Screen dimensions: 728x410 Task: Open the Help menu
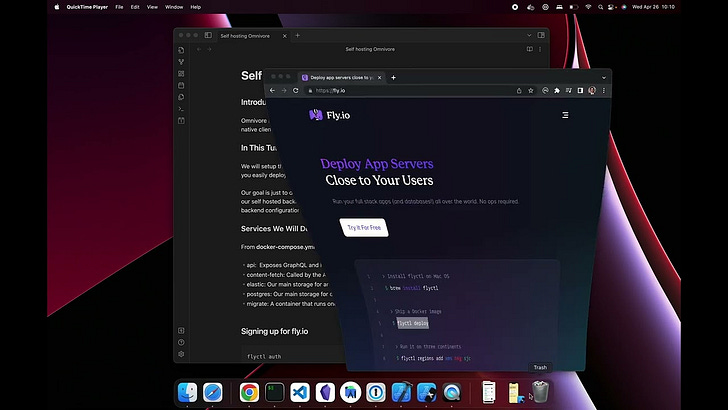(x=195, y=7)
